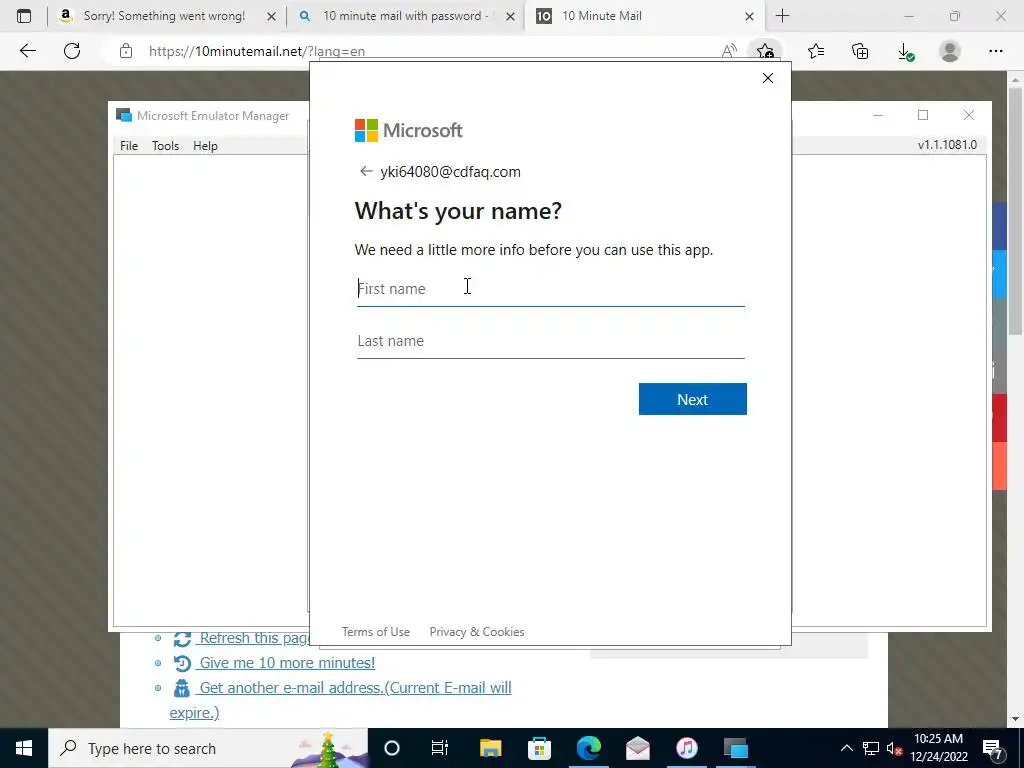
Task: Open the notification center icon
Action: 993,748
